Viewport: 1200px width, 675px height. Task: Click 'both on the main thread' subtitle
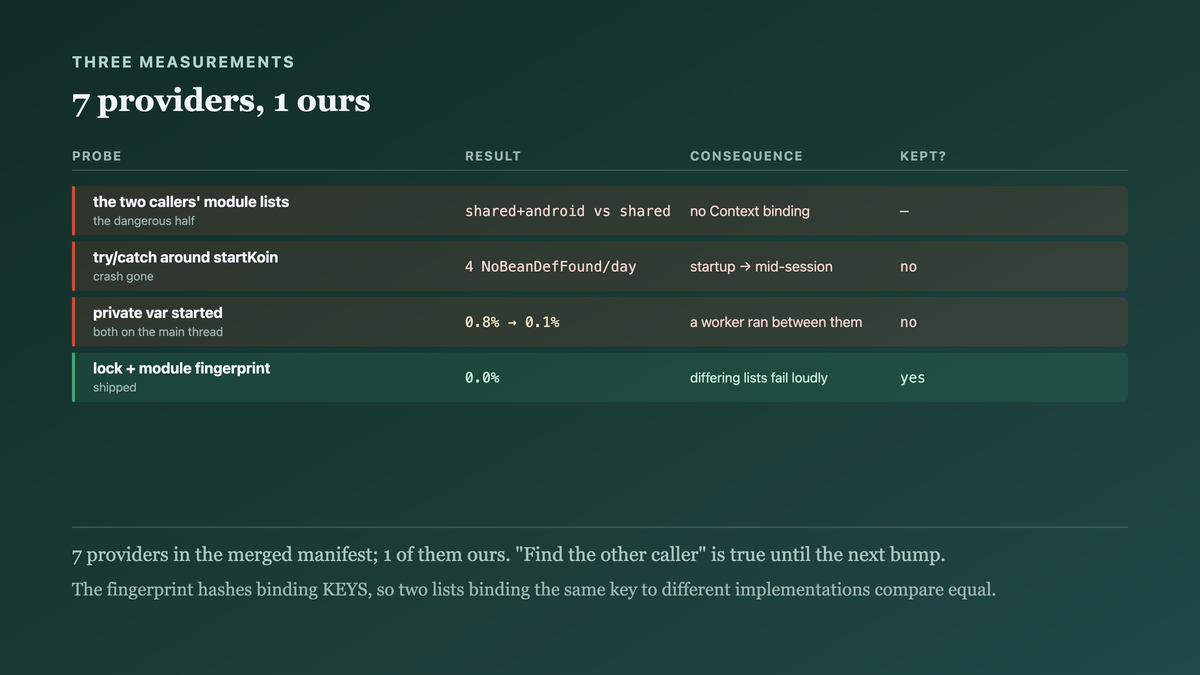tap(158, 332)
